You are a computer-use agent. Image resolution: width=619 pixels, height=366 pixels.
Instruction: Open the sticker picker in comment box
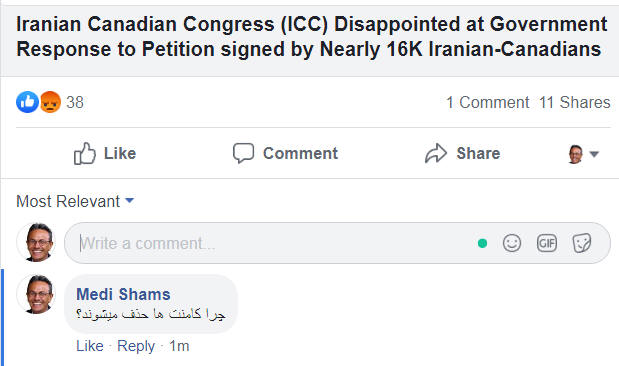[582, 243]
